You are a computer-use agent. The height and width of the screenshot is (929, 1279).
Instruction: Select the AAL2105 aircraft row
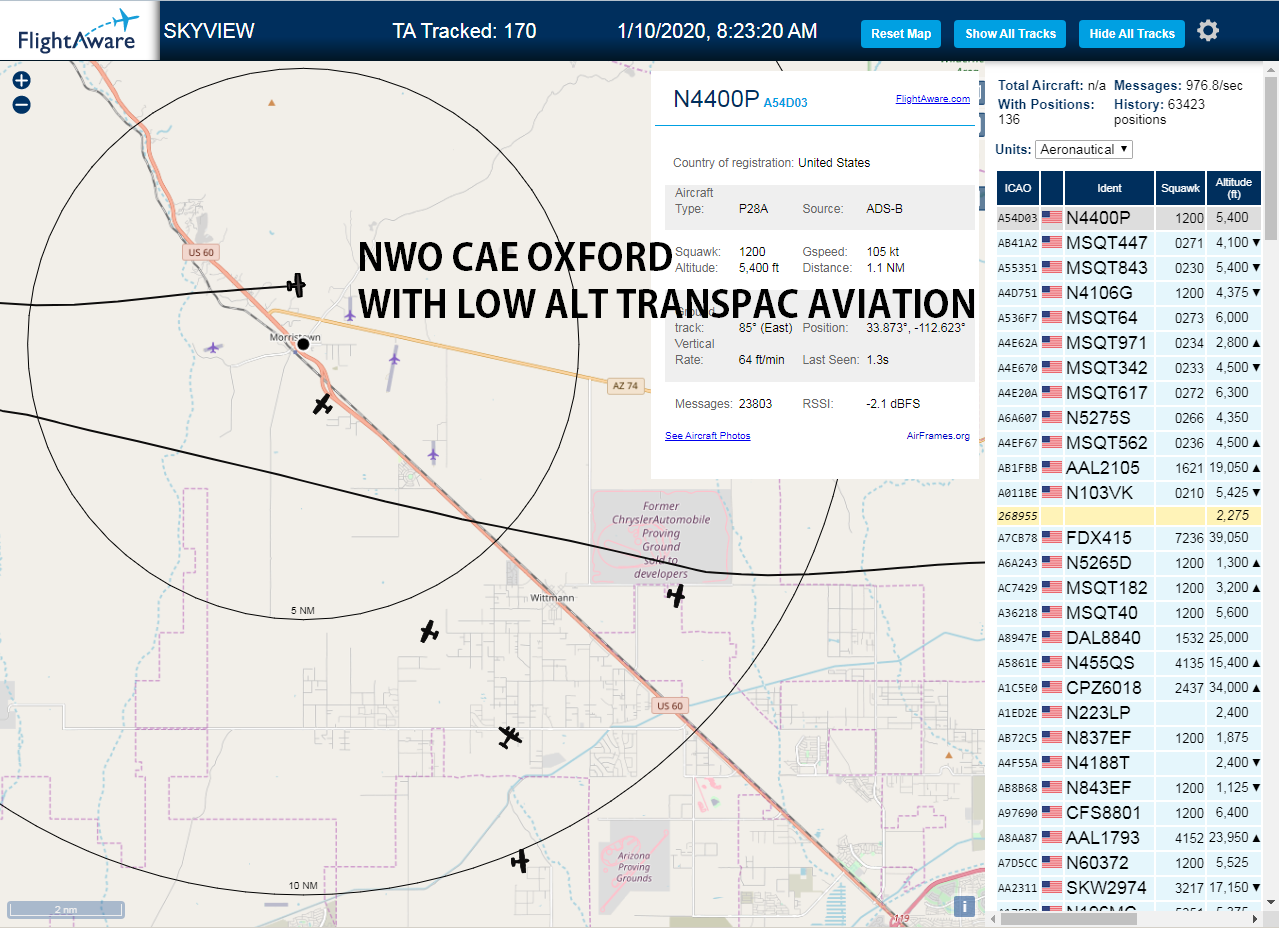[1129, 467]
